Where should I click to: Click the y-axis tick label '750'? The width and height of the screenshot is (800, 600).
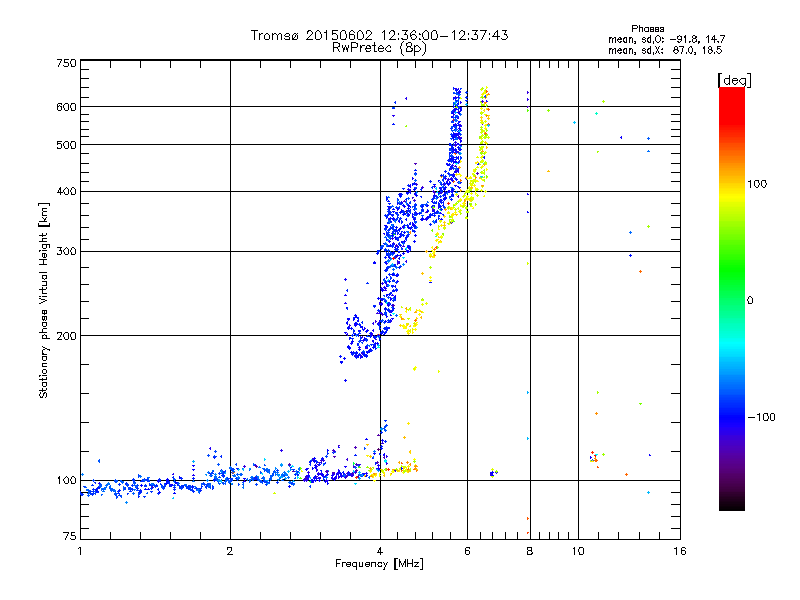(66, 63)
